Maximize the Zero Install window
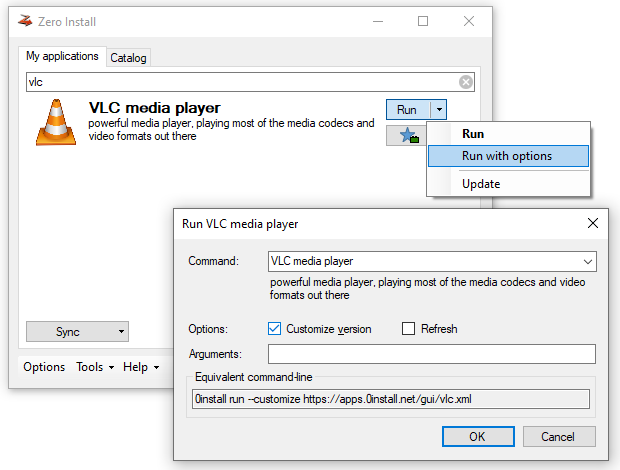This screenshot has width=620, height=470. [423, 21]
